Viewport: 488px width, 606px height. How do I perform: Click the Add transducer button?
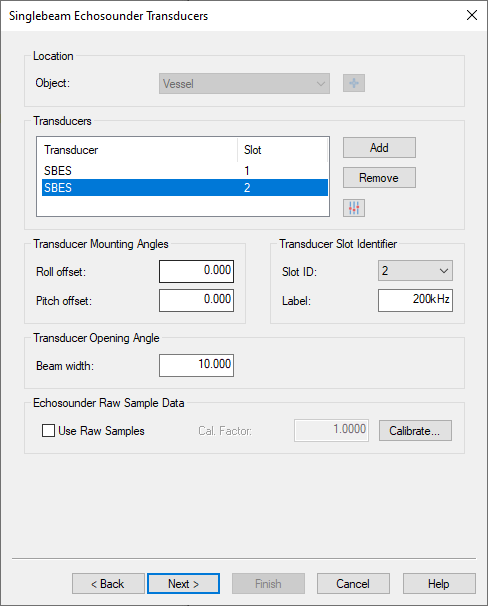[379, 148]
